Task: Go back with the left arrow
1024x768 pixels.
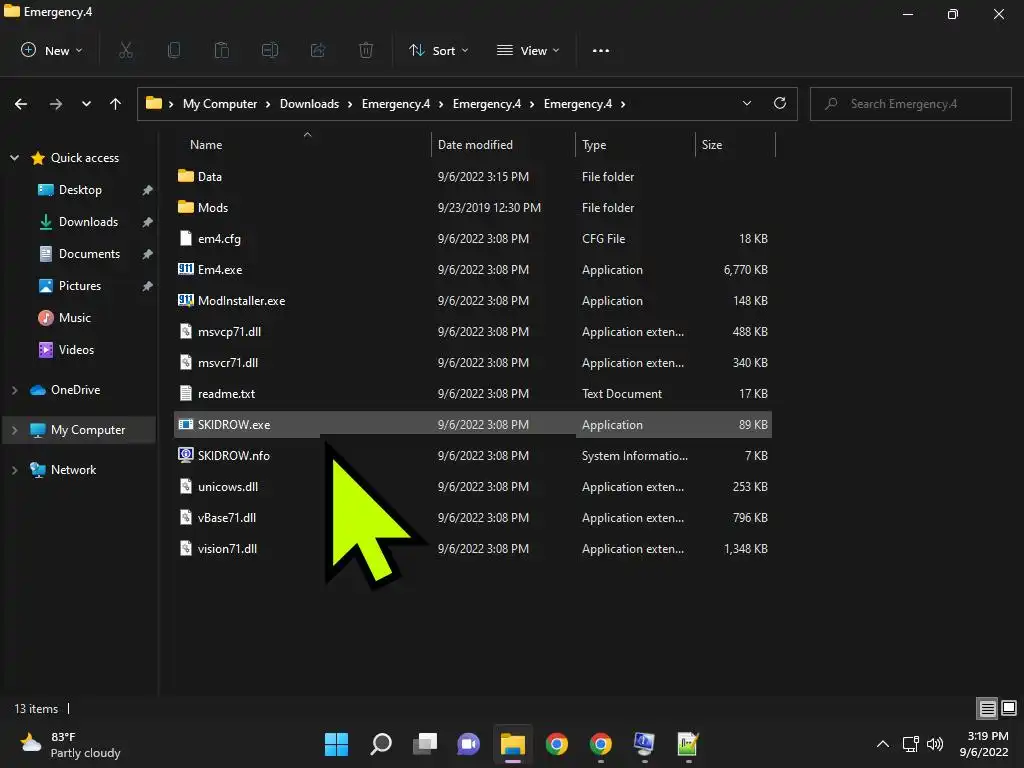Action: tap(21, 104)
